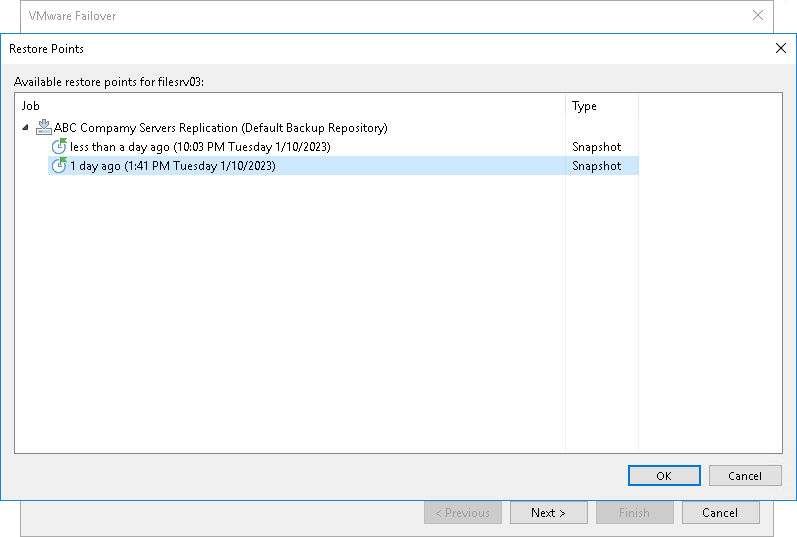This screenshot has width=797, height=537.
Task: Click Cancel in the Restore Points dialog
Action: [x=745, y=475]
